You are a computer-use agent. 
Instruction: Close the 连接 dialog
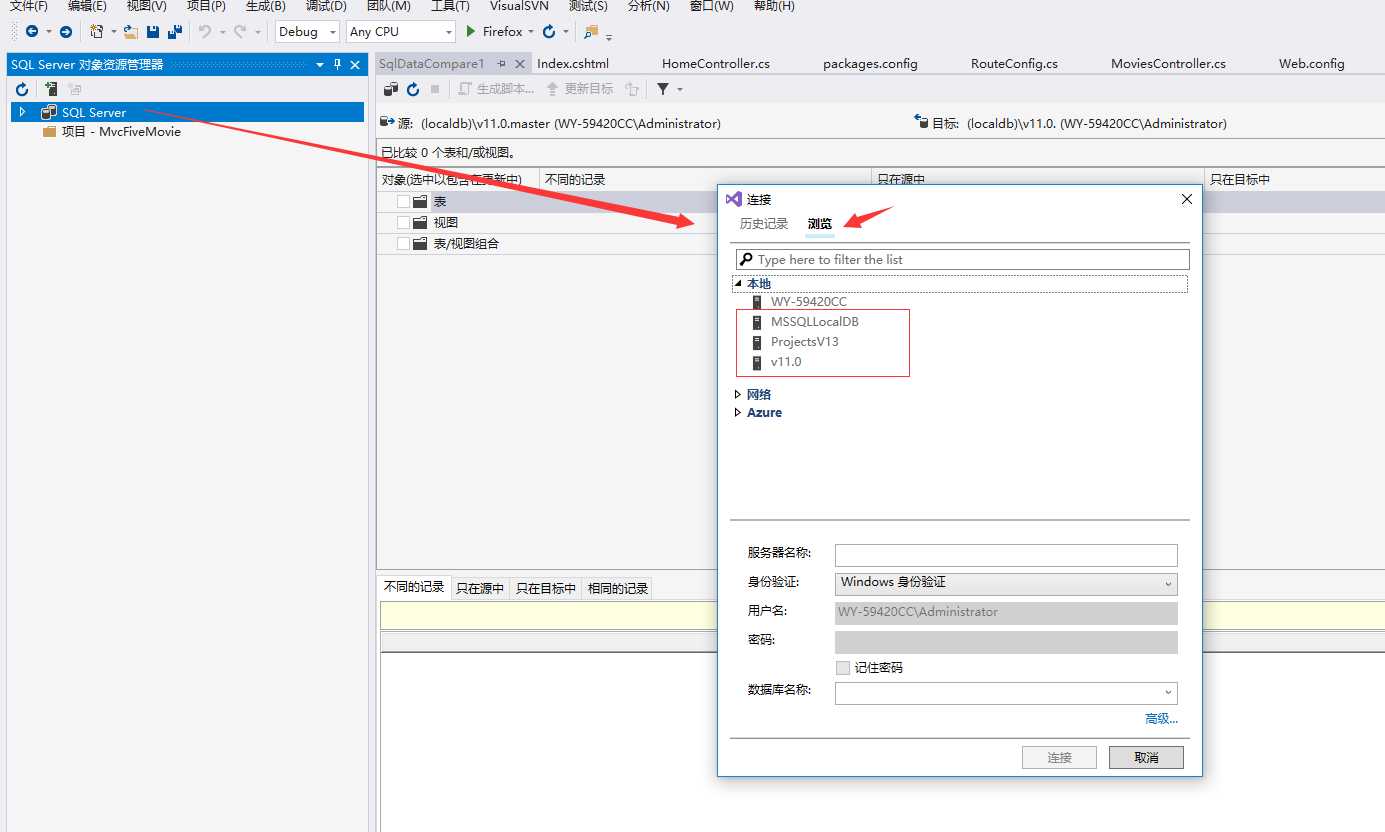tap(1187, 199)
